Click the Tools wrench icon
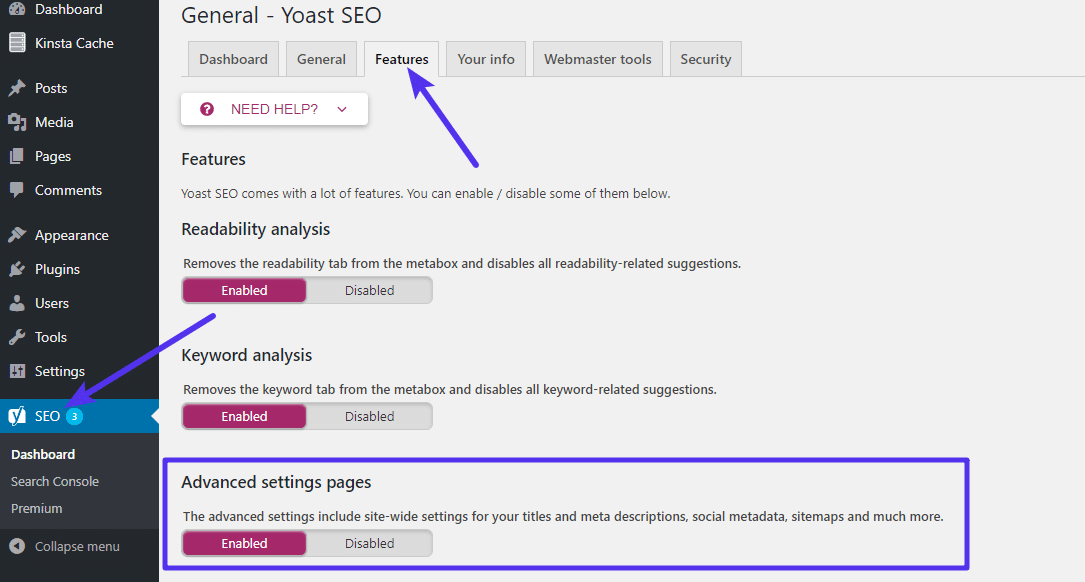1085x582 pixels. click(x=15, y=337)
